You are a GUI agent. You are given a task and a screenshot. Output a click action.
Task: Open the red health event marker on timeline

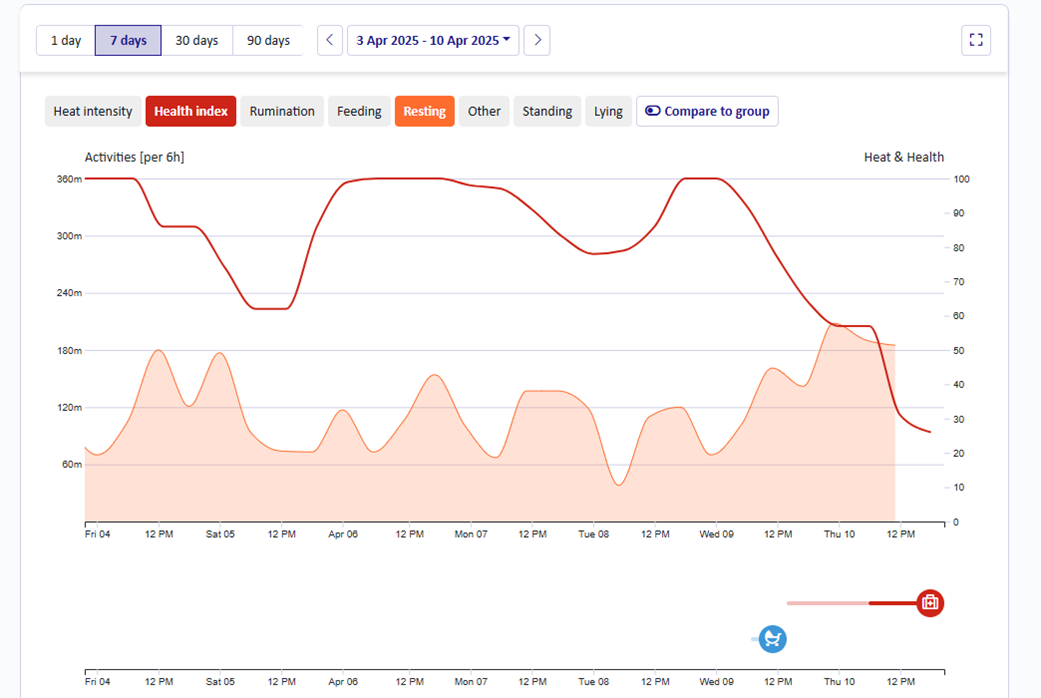point(929,603)
